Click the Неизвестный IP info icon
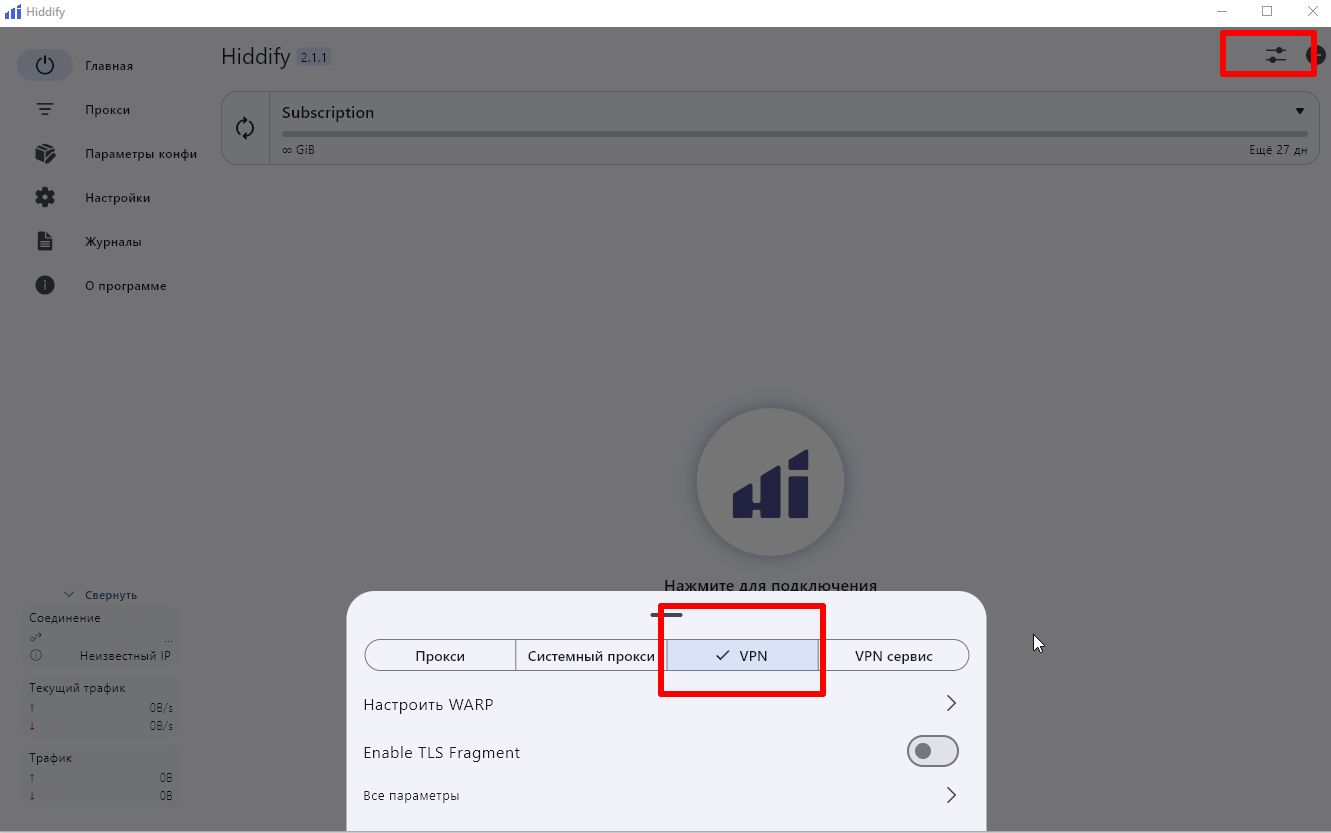The height and width of the screenshot is (833, 1331). [x=36, y=656]
